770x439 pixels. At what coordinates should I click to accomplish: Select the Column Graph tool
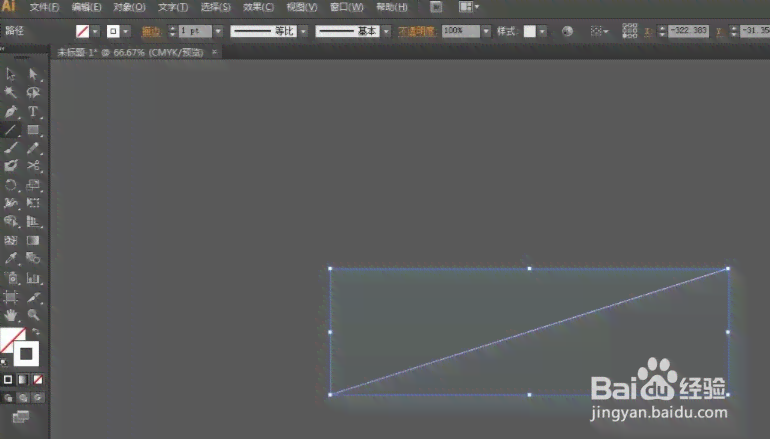[33, 278]
